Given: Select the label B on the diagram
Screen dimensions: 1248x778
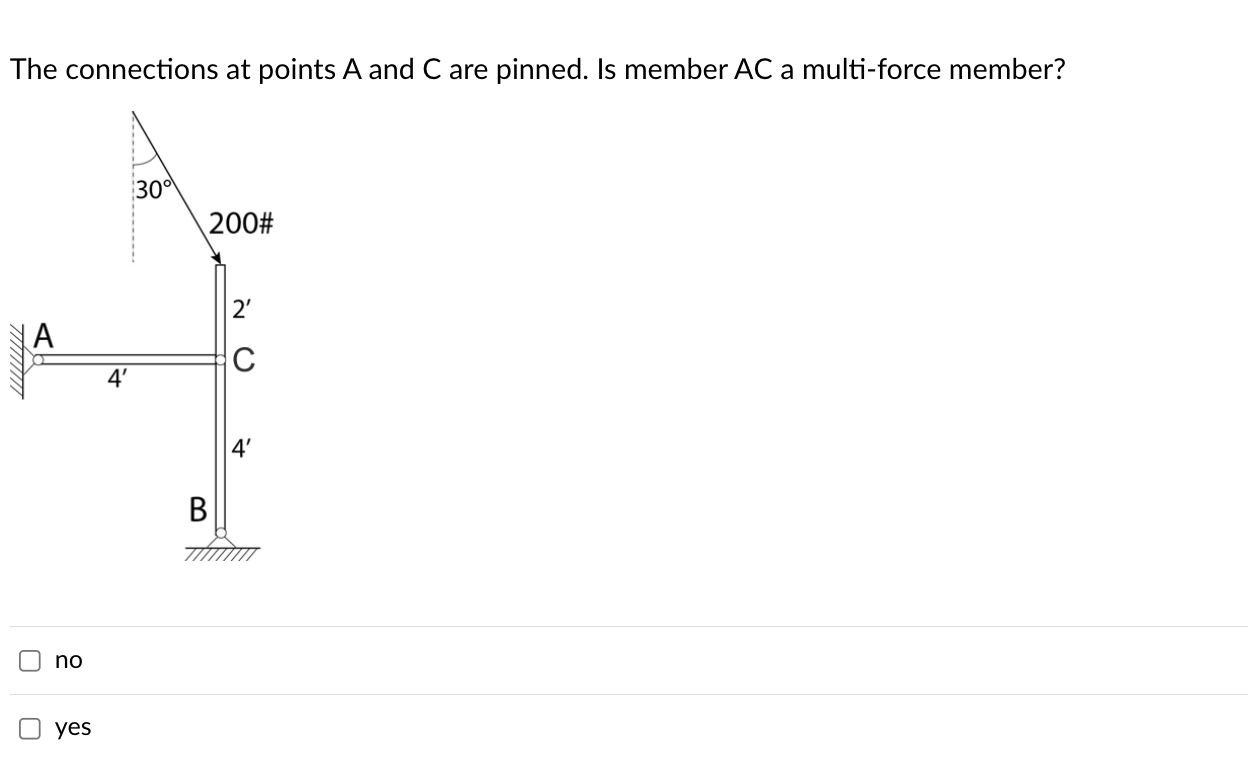Looking at the screenshot, I should (x=197, y=511).
